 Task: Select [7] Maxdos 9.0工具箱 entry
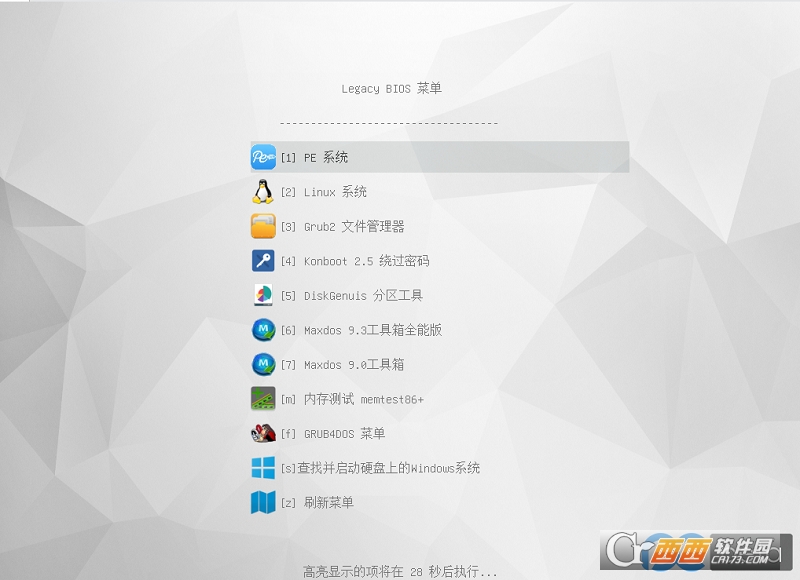(342, 365)
